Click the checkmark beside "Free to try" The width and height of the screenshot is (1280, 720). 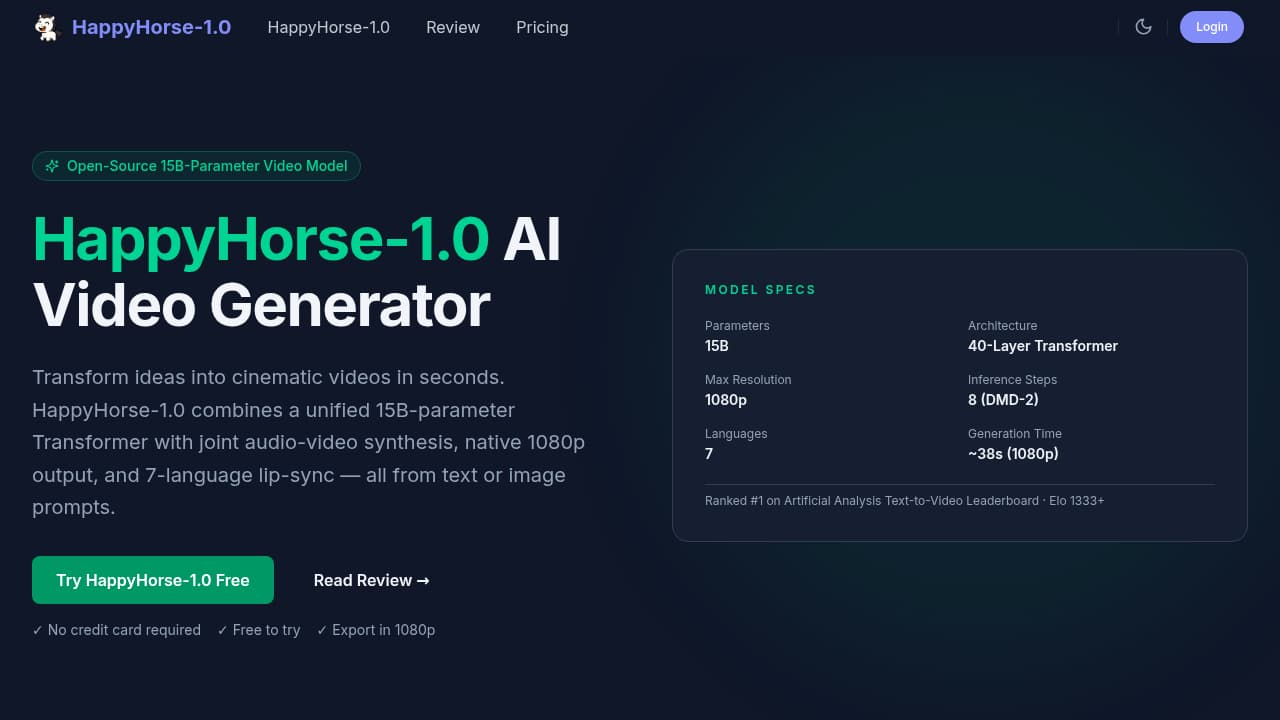[x=222, y=630]
